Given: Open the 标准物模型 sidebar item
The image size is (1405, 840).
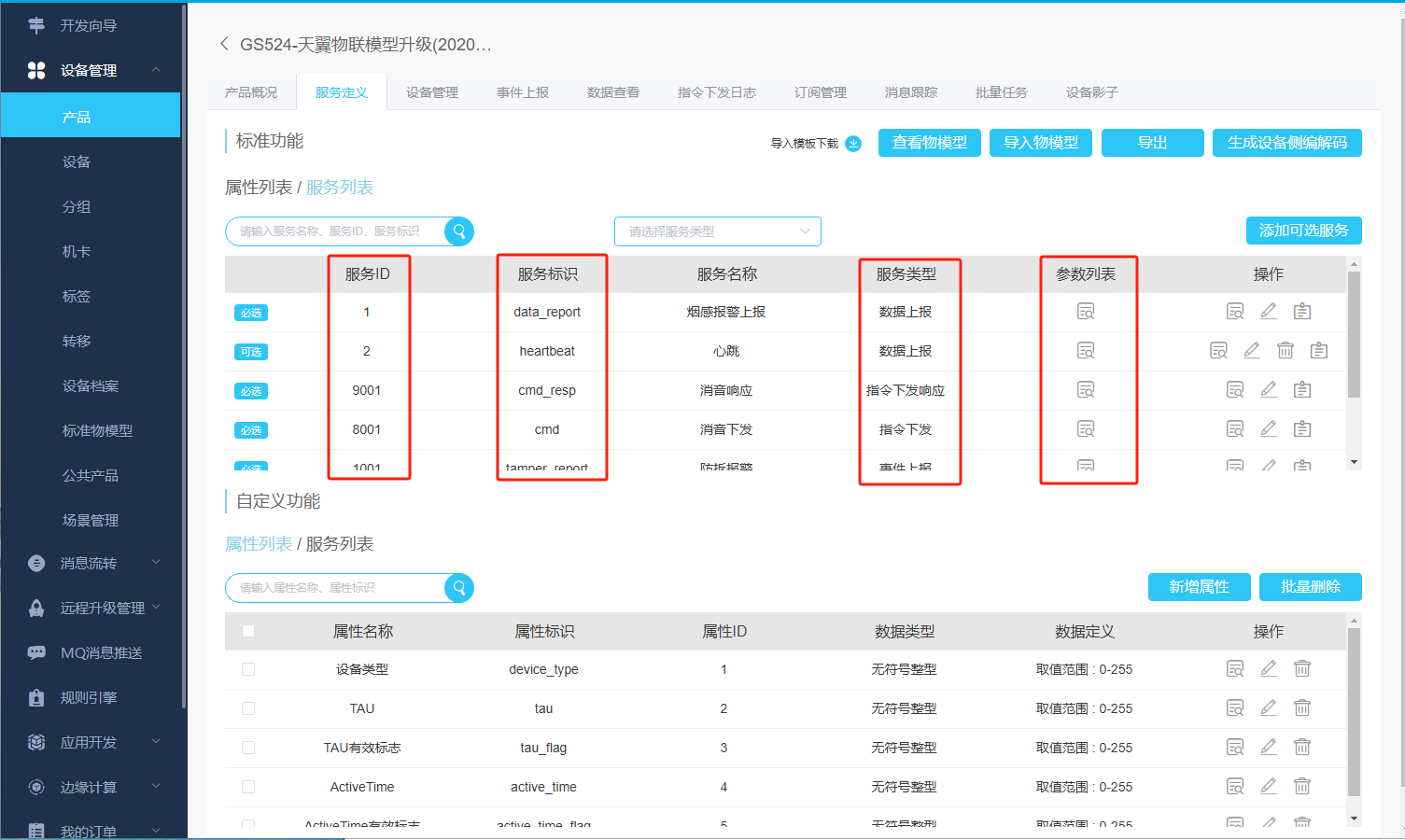Looking at the screenshot, I should point(97,430).
